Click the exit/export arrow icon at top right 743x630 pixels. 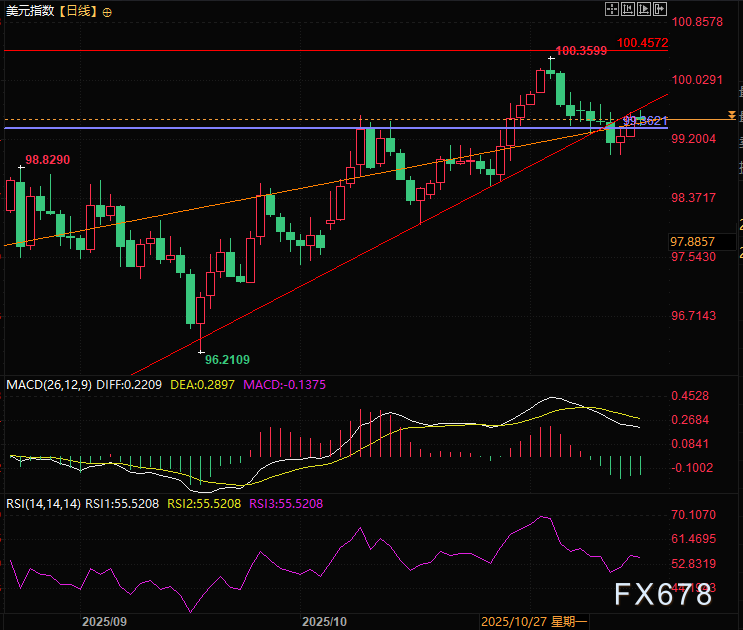click(x=659, y=9)
